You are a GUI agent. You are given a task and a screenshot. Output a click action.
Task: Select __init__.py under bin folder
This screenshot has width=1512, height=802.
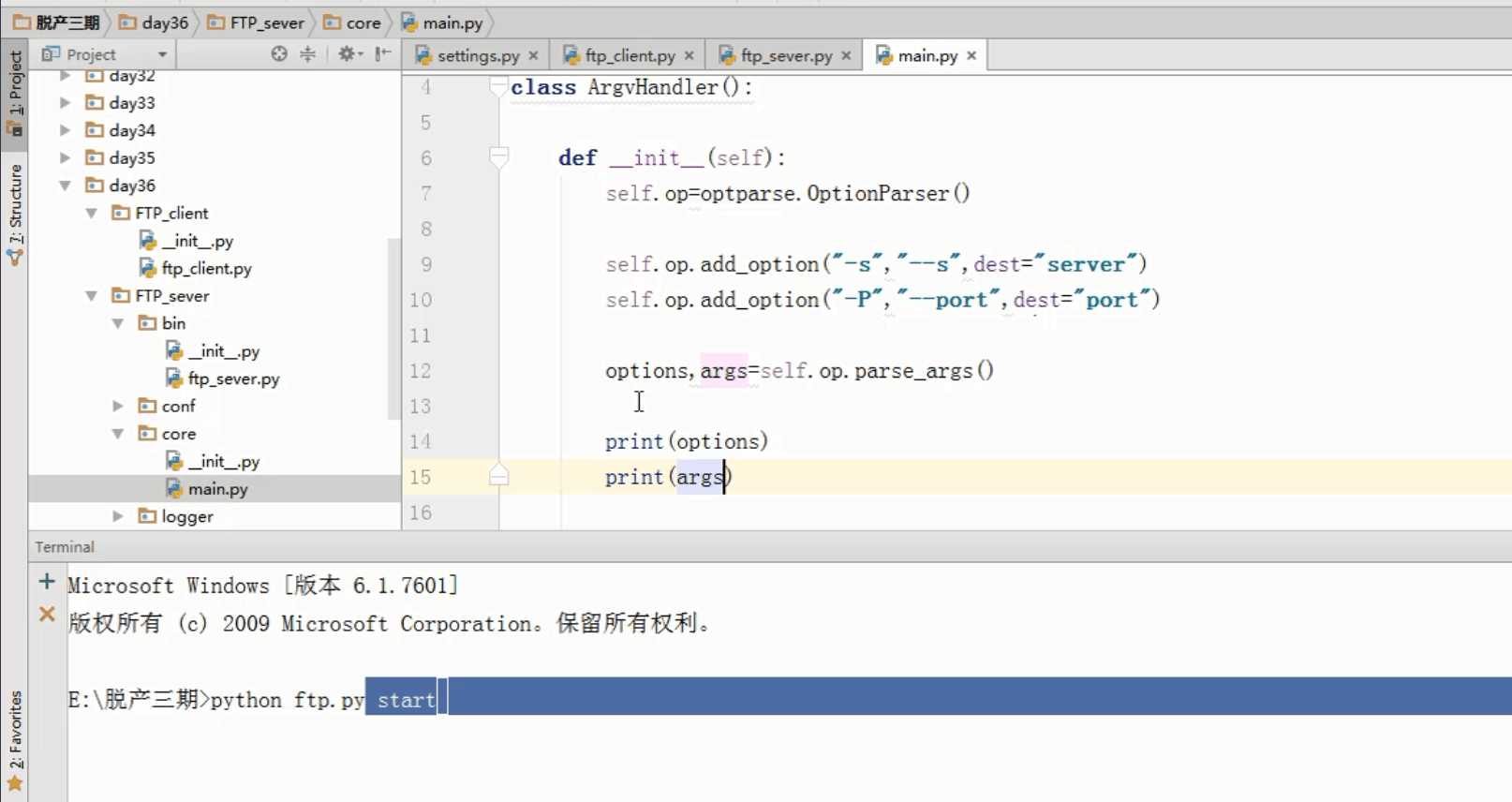tap(224, 351)
